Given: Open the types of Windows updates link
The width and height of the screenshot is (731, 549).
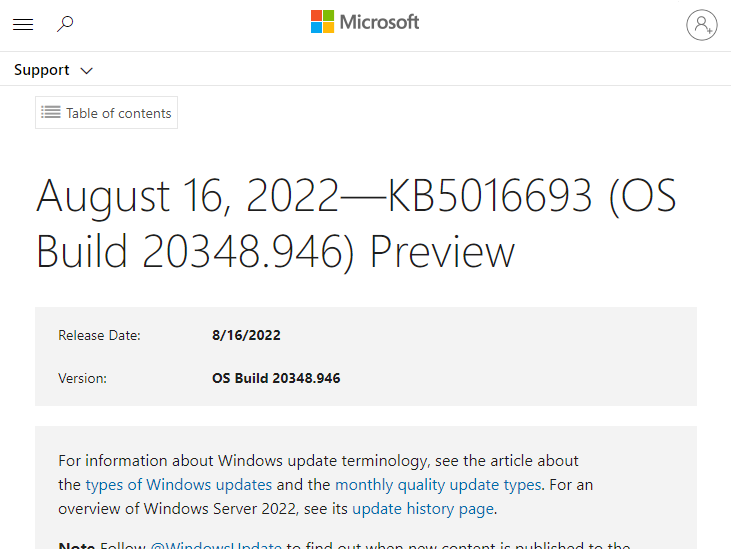Looking at the screenshot, I should tap(178, 485).
